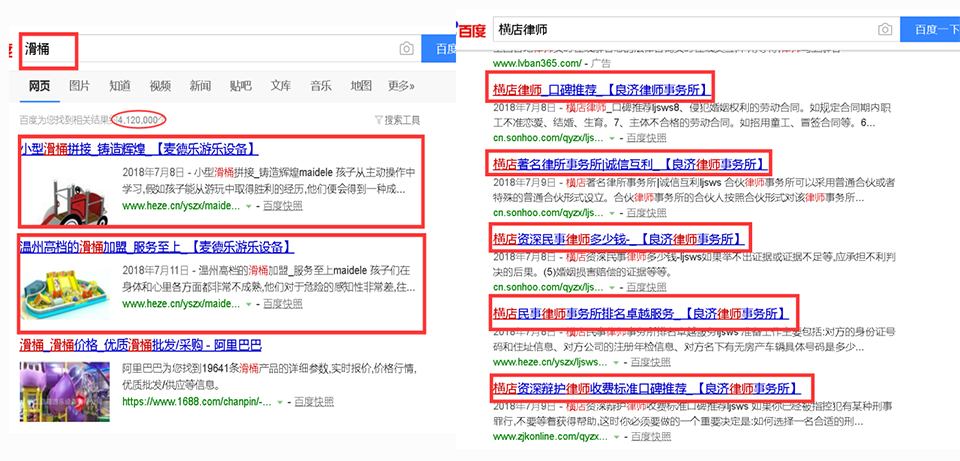Open result 横店律师_口碑推荐_【良济律师事务所】
Image resolution: width=960 pixels, height=461 pixels.
click(x=600, y=91)
